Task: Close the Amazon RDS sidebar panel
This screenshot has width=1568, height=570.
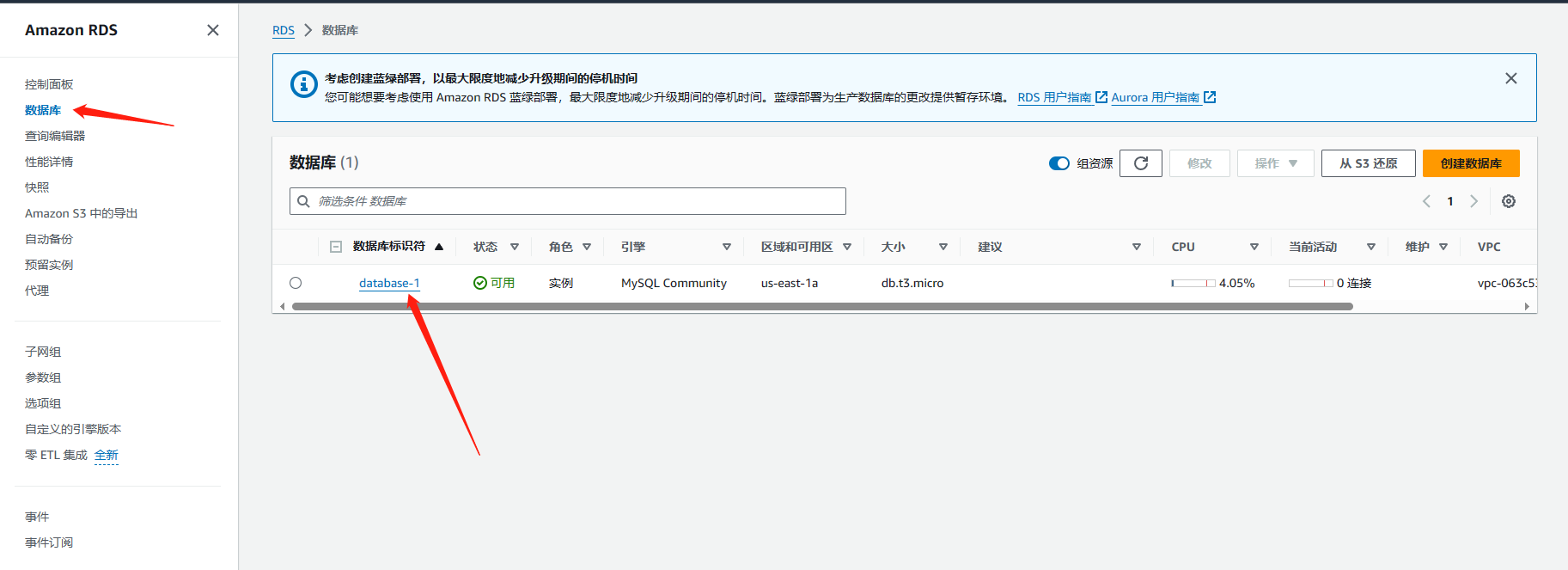Action: (x=213, y=30)
